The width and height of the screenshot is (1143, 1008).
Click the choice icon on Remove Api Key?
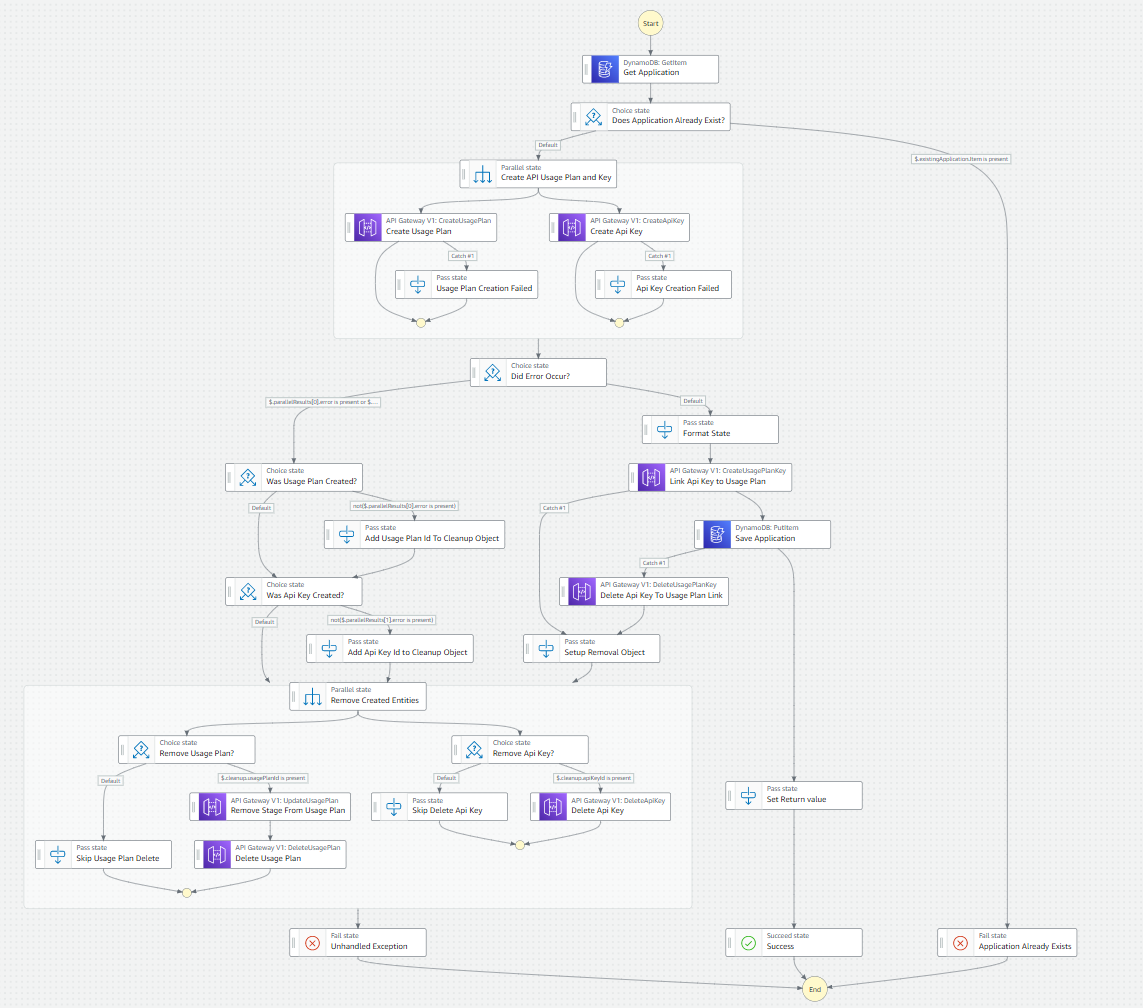(x=473, y=749)
